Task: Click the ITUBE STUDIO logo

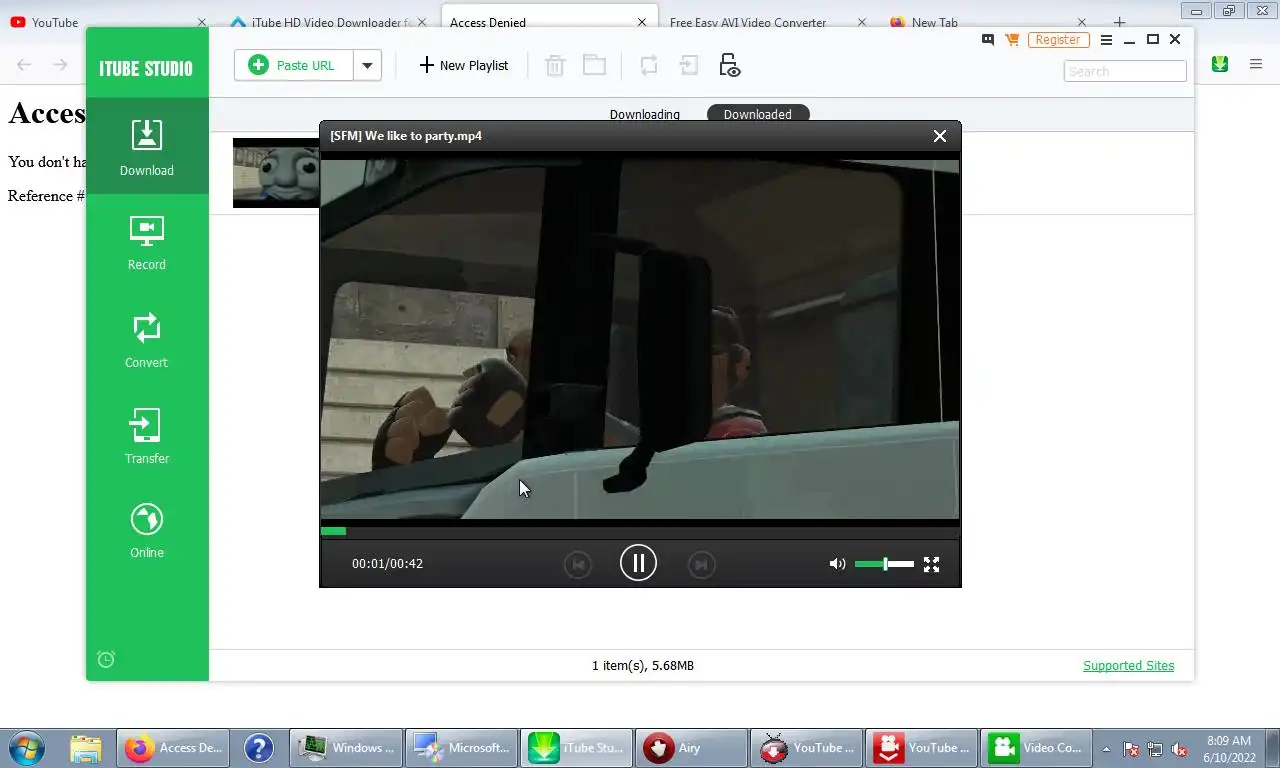Action: click(x=146, y=68)
